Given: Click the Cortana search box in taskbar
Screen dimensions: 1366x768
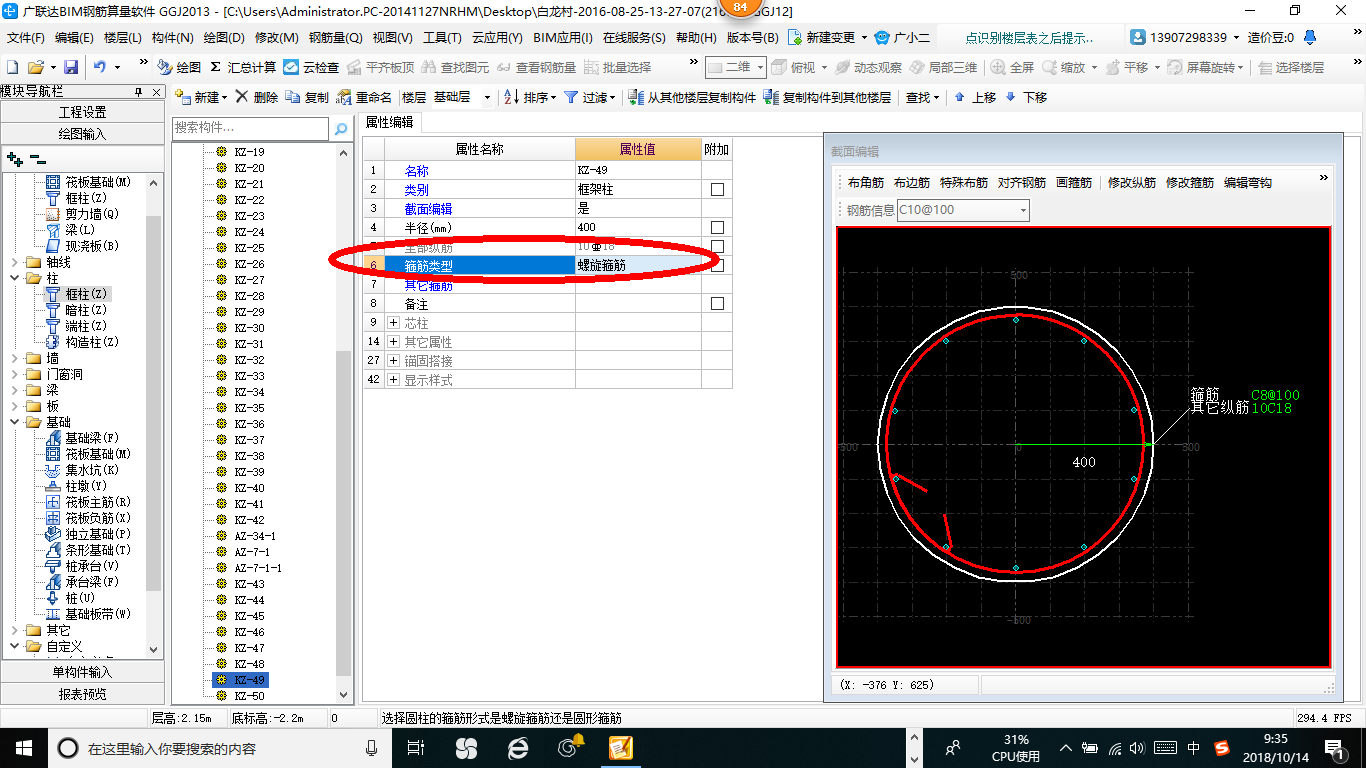Looking at the screenshot, I should click(x=220, y=747).
